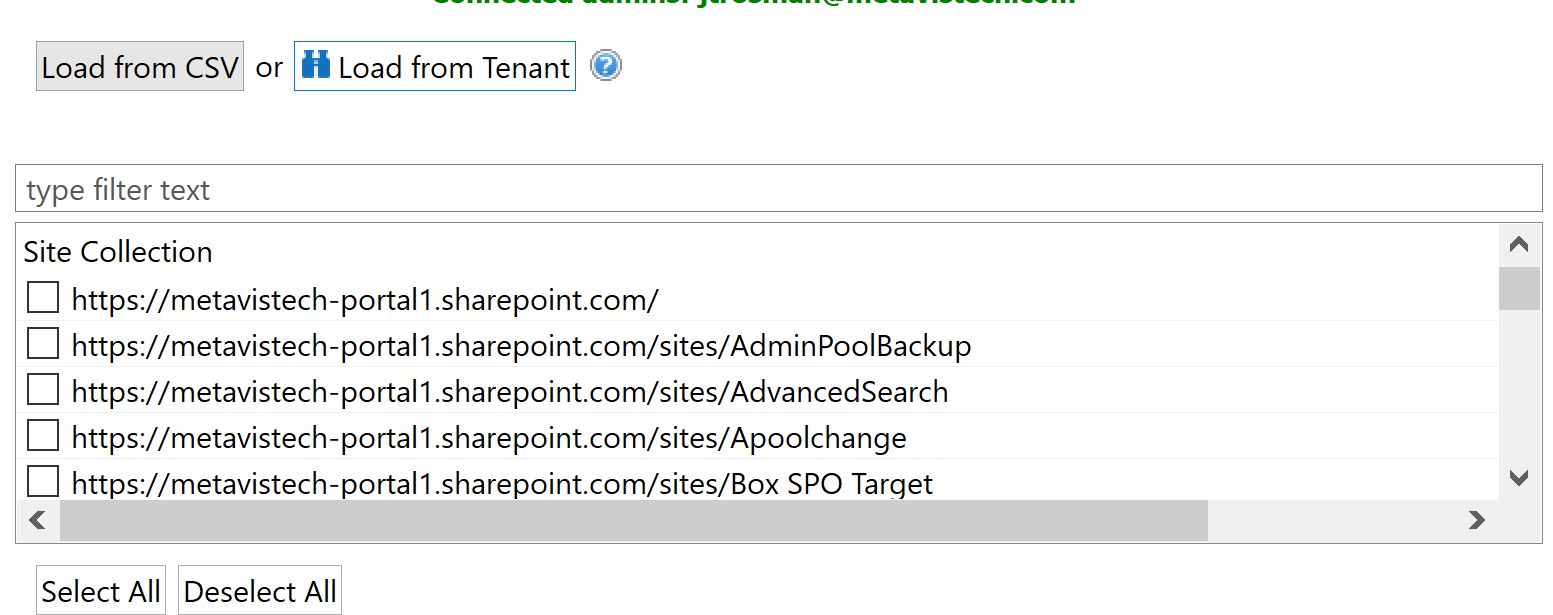
Task: Click the horizontal scrollbar thumb
Action: (633, 520)
